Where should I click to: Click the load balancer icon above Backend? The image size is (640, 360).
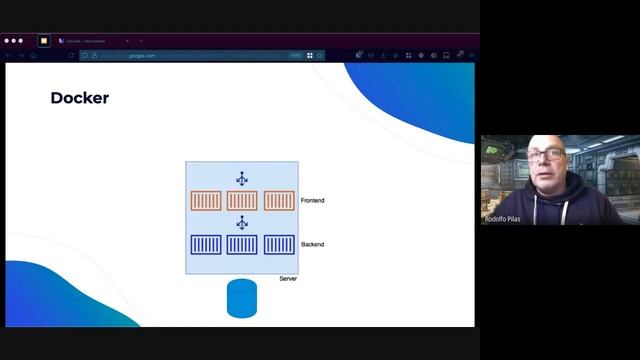click(x=242, y=223)
